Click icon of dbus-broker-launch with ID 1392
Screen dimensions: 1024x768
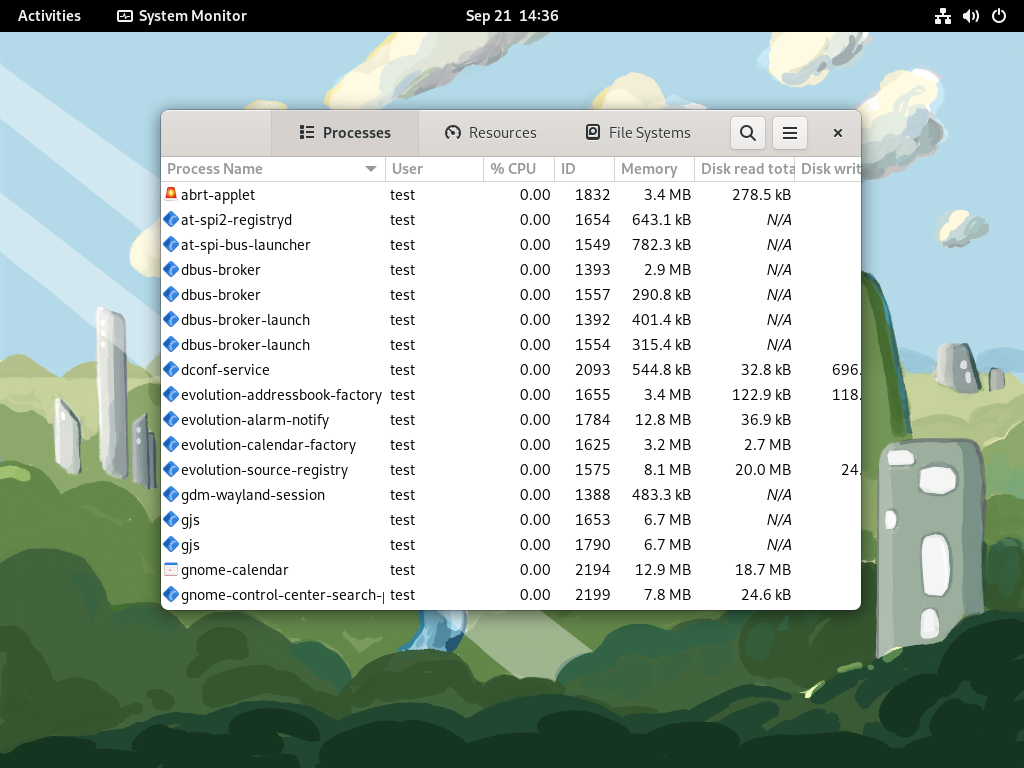coord(171,319)
